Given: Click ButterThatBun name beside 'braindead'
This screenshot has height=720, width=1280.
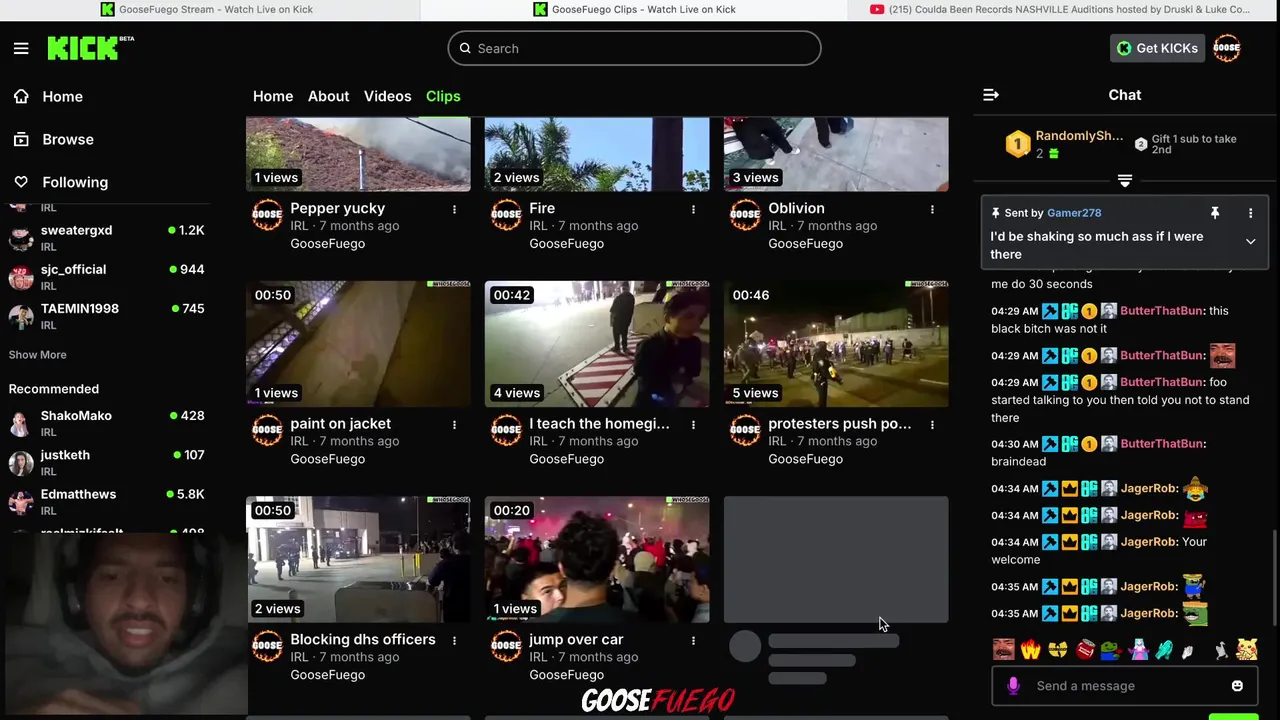Looking at the screenshot, I should tap(1162, 444).
